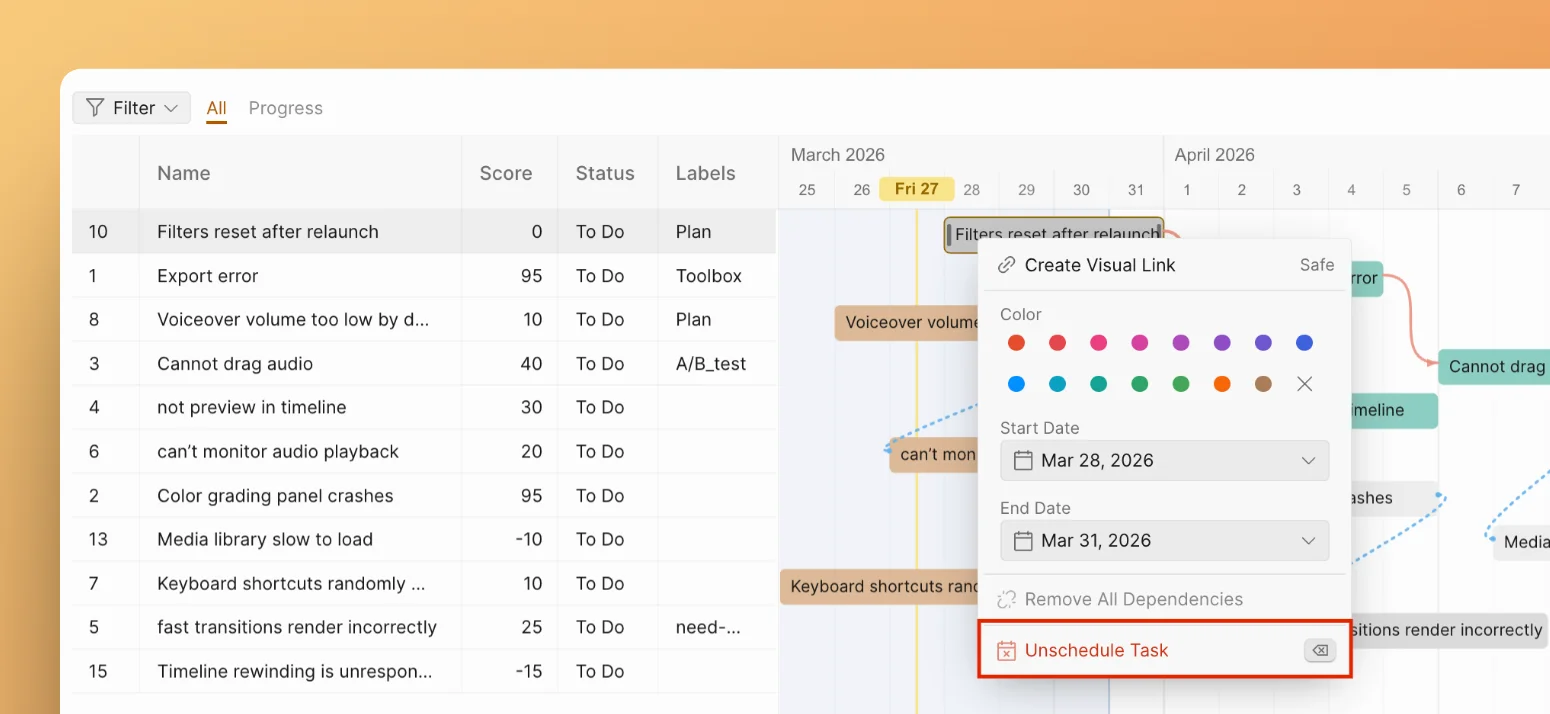Expand the Start Date dropdown chevron
Image resolution: width=1550 pixels, height=714 pixels.
tap(1308, 461)
